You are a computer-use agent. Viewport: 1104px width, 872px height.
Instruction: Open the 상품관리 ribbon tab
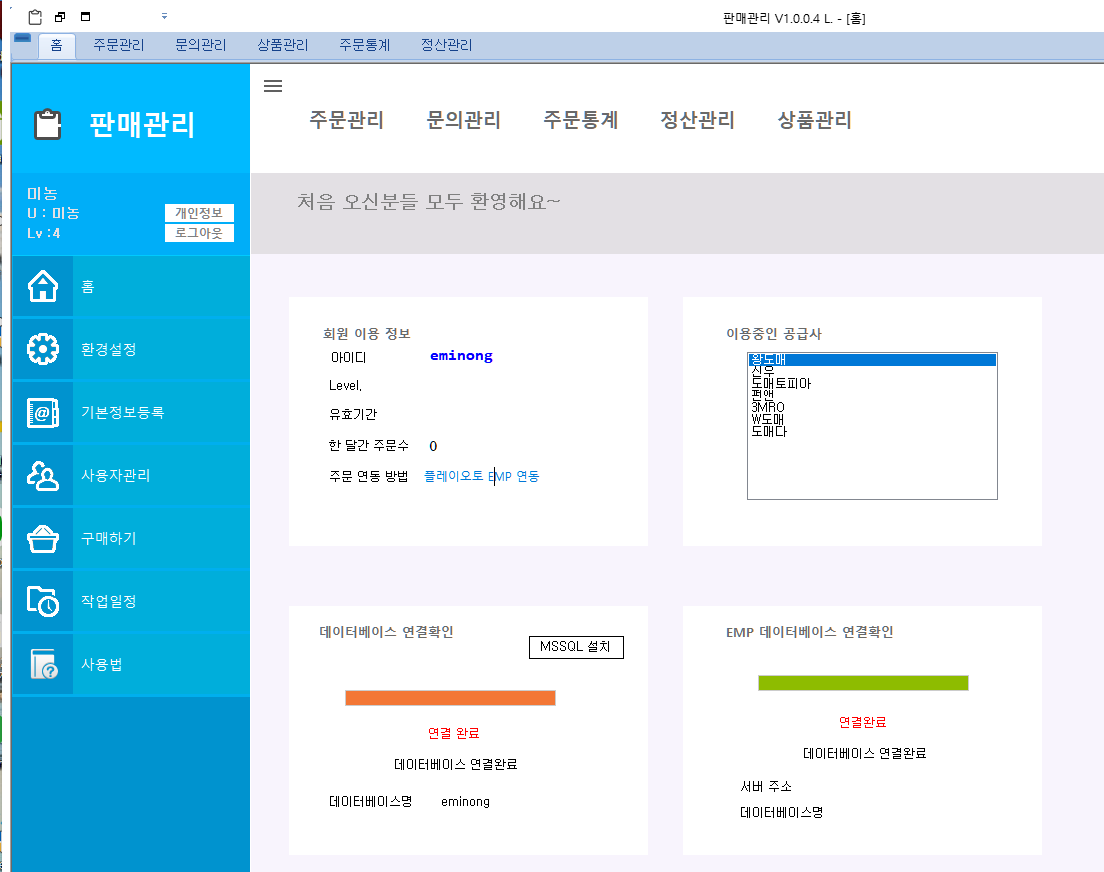[x=282, y=45]
